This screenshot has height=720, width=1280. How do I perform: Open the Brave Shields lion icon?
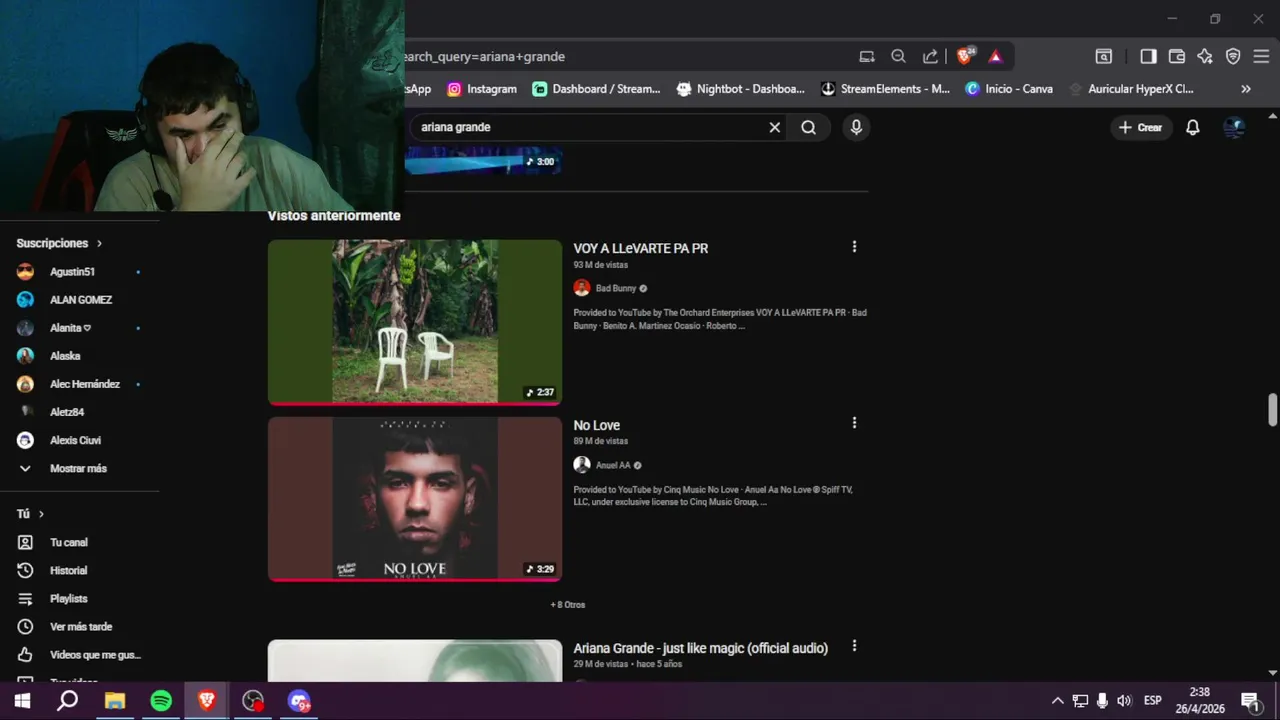[964, 56]
